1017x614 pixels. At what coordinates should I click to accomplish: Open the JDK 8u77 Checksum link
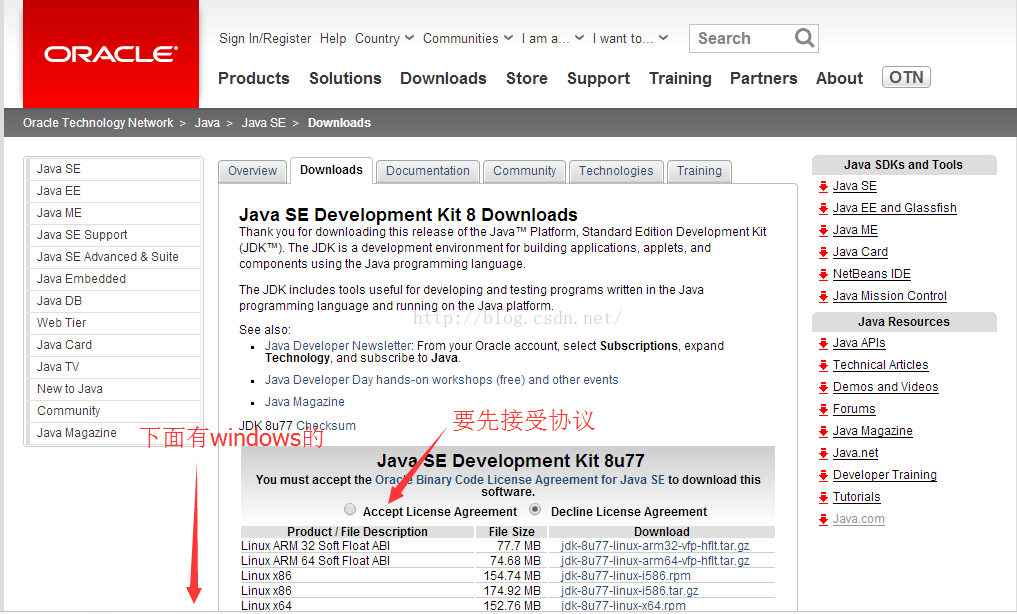click(326, 426)
